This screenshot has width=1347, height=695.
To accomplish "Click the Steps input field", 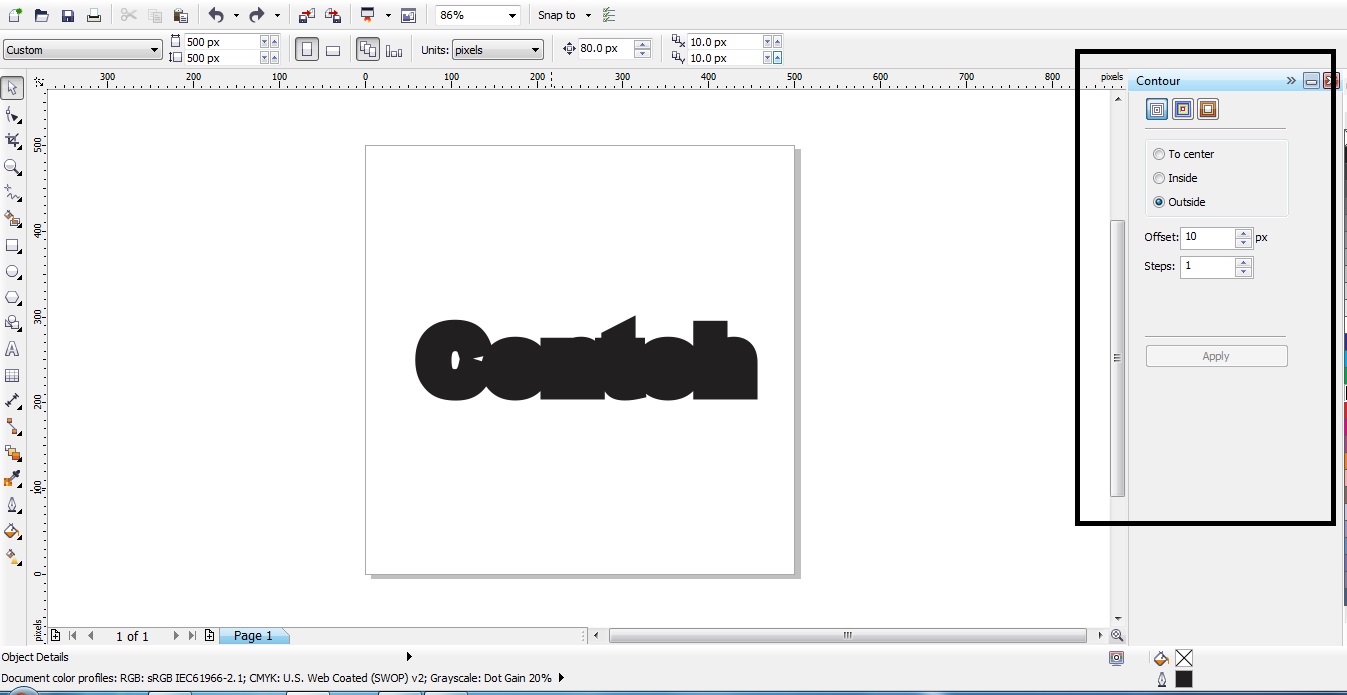I will click(1210, 266).
